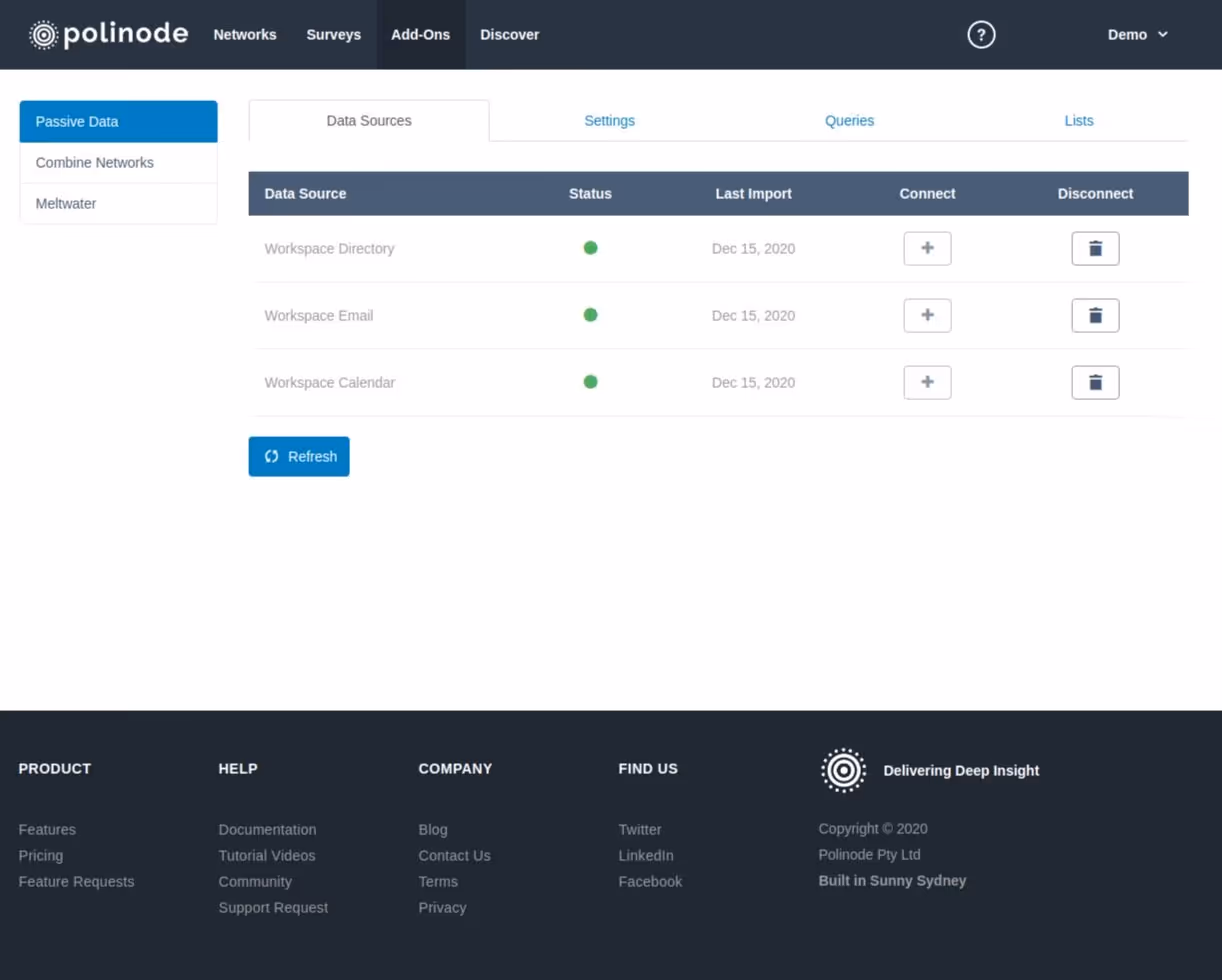Click the Refresh button
The height and width of the screenshot is (980, 1222).
point(299,456)
